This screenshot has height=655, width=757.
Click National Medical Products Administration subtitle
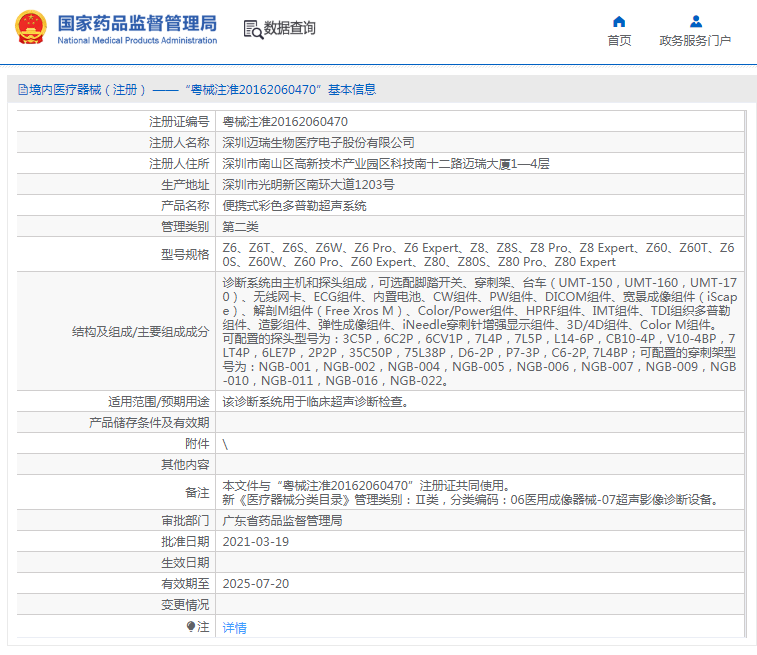pyautogui.click(x=137, y=41)
